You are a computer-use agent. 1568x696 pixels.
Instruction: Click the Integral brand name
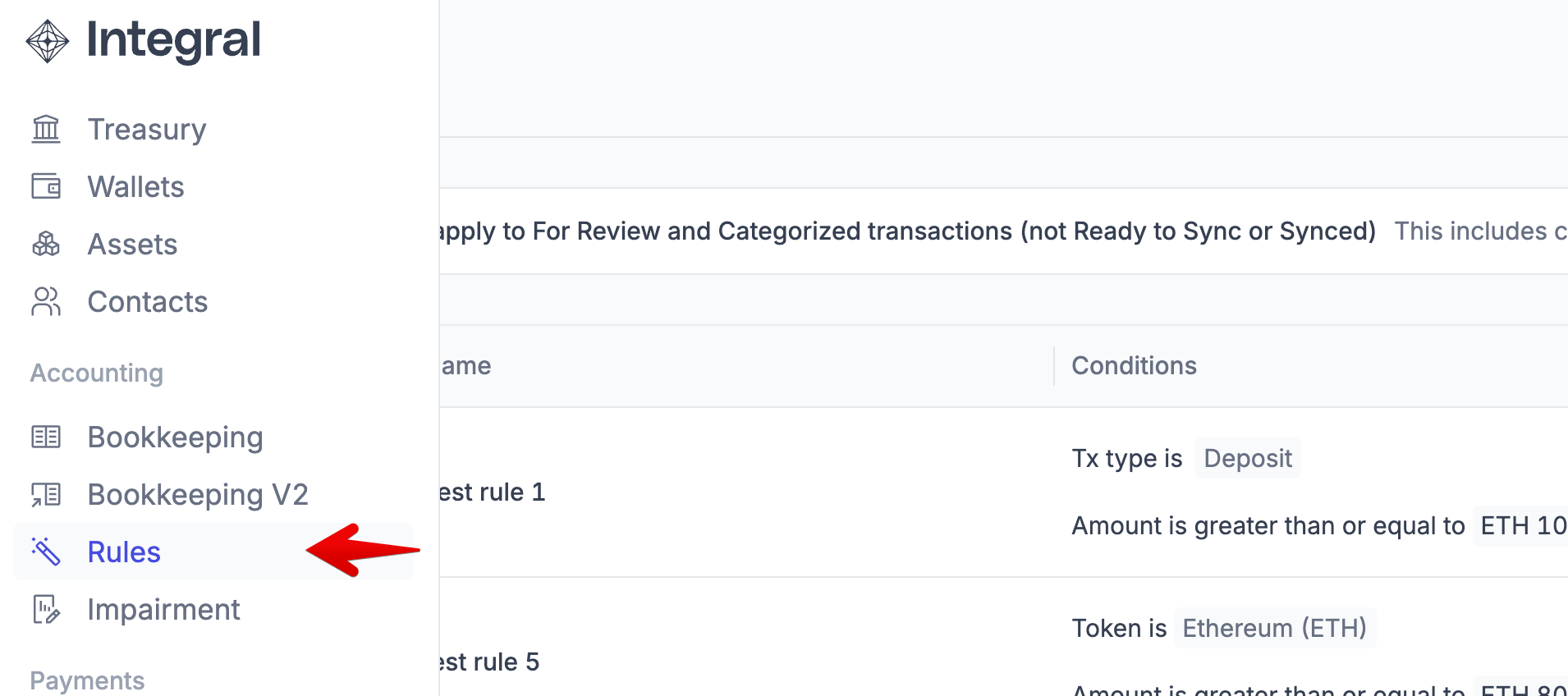pos(173,40)
